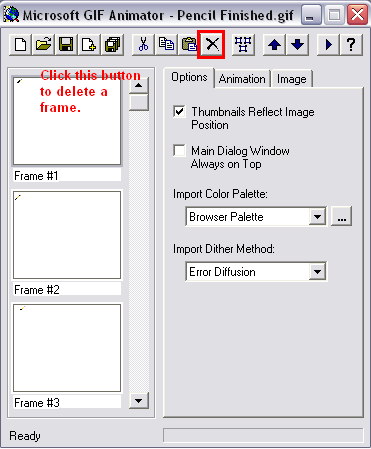Preview the animation with the play icon
371x449 pixels.
pyautogui.click(x=328, y=44)
